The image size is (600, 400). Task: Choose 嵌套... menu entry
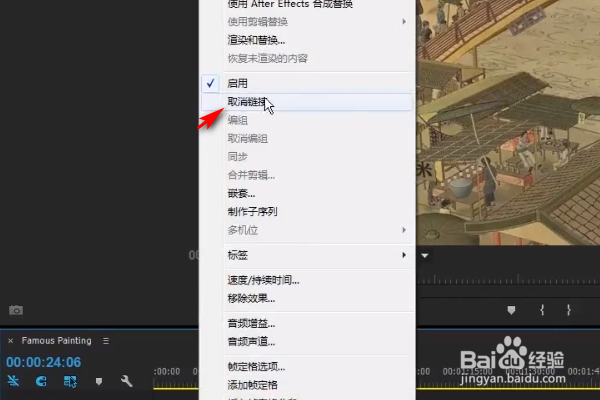click(x=307, y=194)
